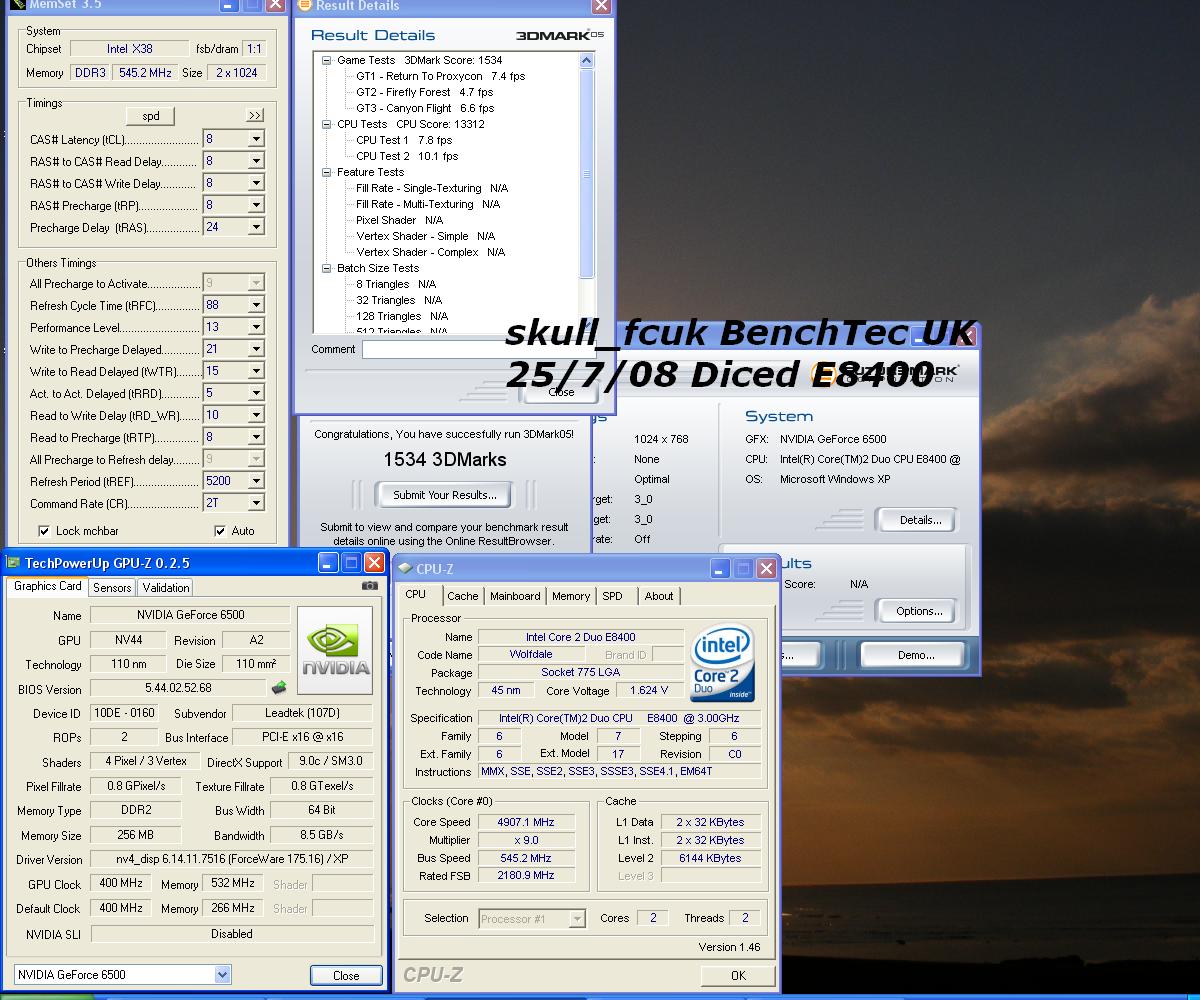
Task: Select Fill Rate - Single-Texturing row
Action: tap(432, 188)
